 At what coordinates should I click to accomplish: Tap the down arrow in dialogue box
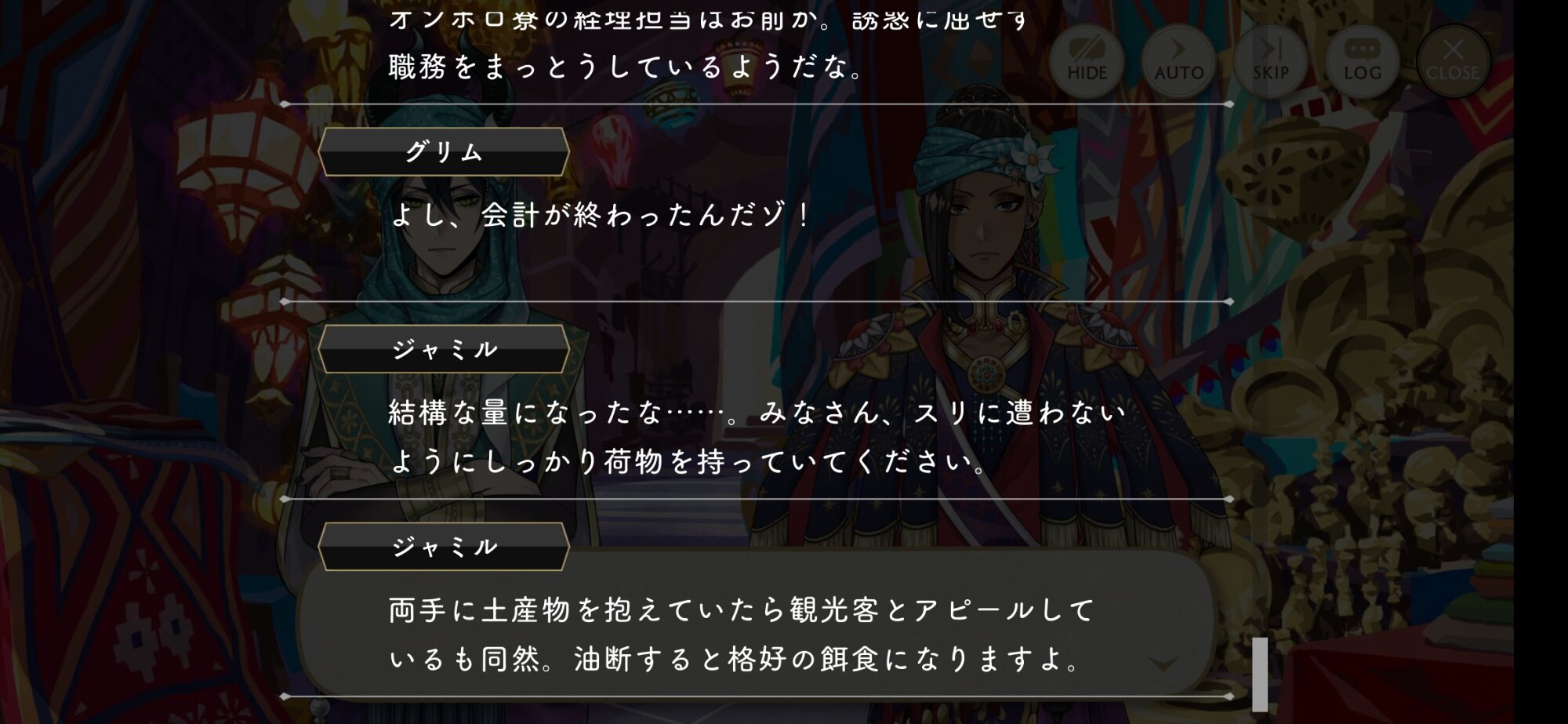pyautogui.click(x=1163, y=664)
